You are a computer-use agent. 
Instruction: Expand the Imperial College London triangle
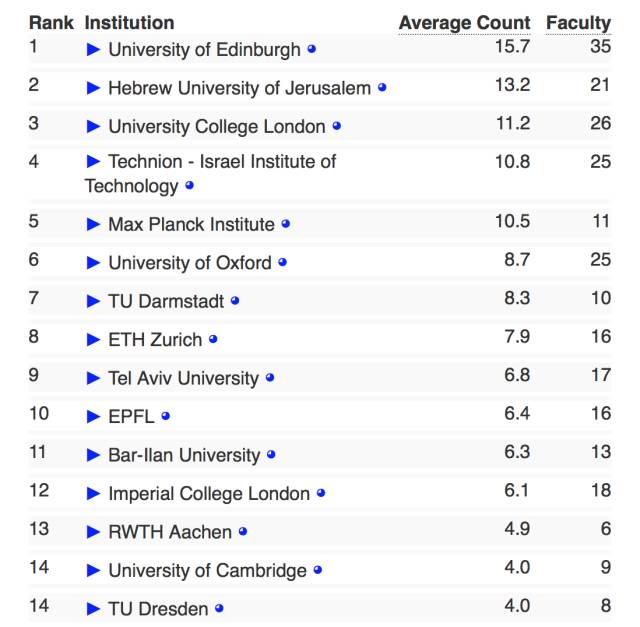point(94,494)
